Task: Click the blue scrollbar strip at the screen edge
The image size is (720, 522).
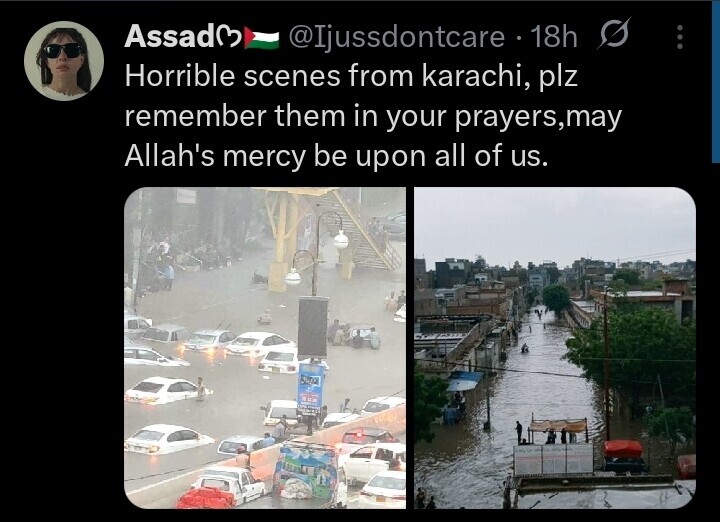Action: [x=716, y=81]
